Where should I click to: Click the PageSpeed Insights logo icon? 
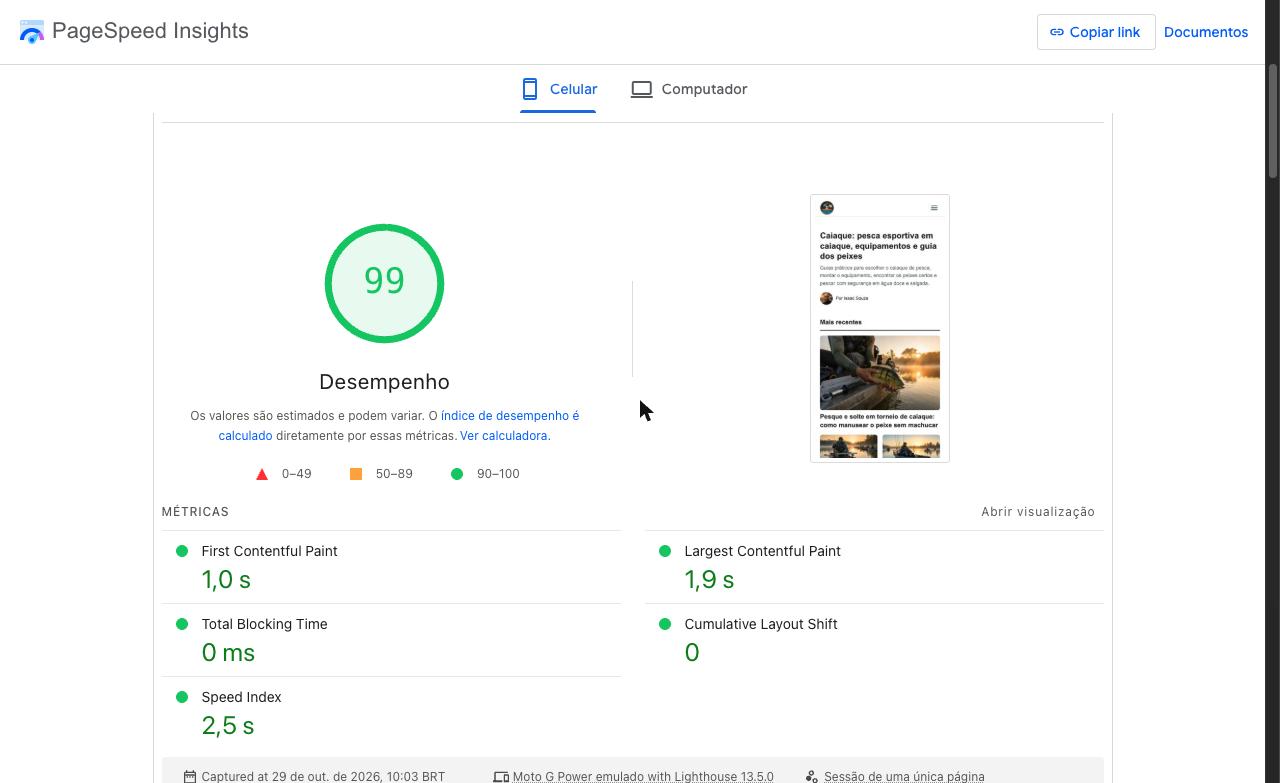click(x=32, y=32)
